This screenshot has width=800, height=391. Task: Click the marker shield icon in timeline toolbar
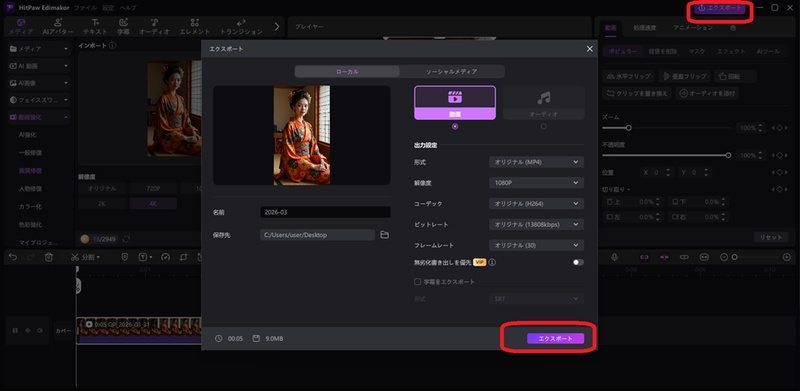(124, 257)
